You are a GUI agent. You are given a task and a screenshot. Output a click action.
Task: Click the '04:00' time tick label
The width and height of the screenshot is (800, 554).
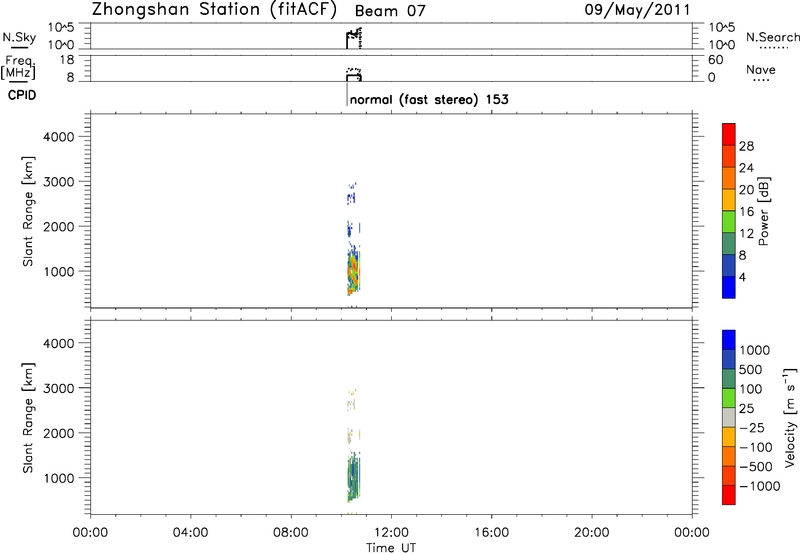(x=191, y=533)
